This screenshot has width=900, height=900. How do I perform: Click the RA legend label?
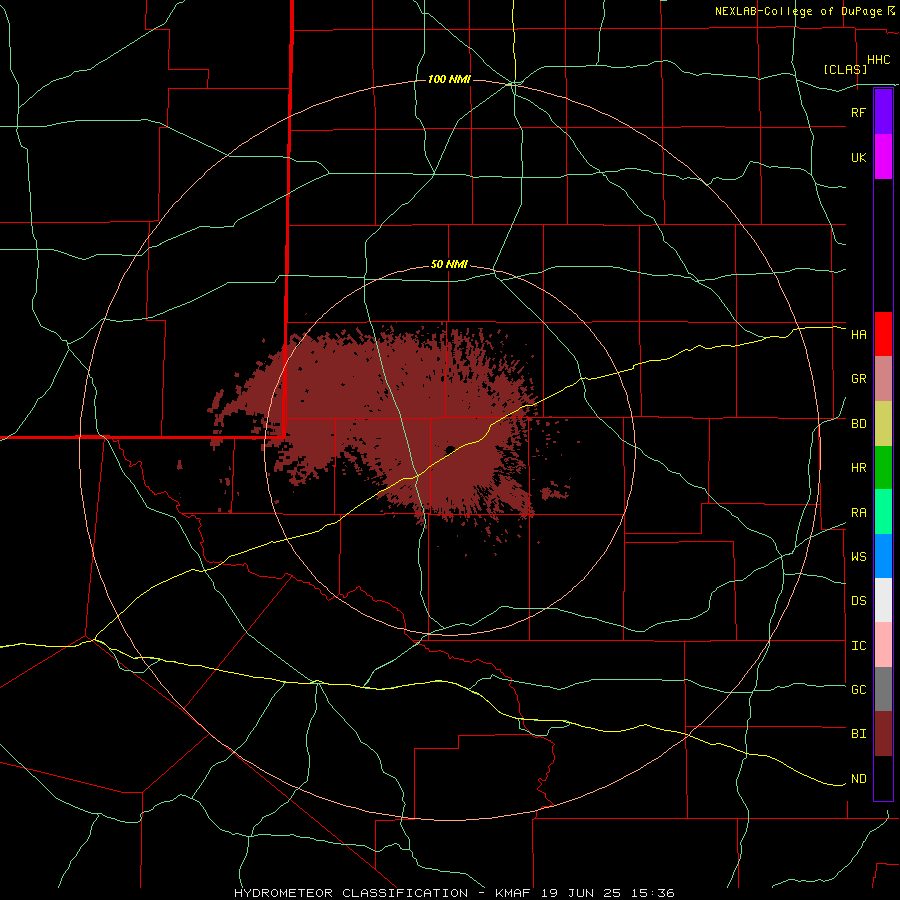(x=858, y=513)
